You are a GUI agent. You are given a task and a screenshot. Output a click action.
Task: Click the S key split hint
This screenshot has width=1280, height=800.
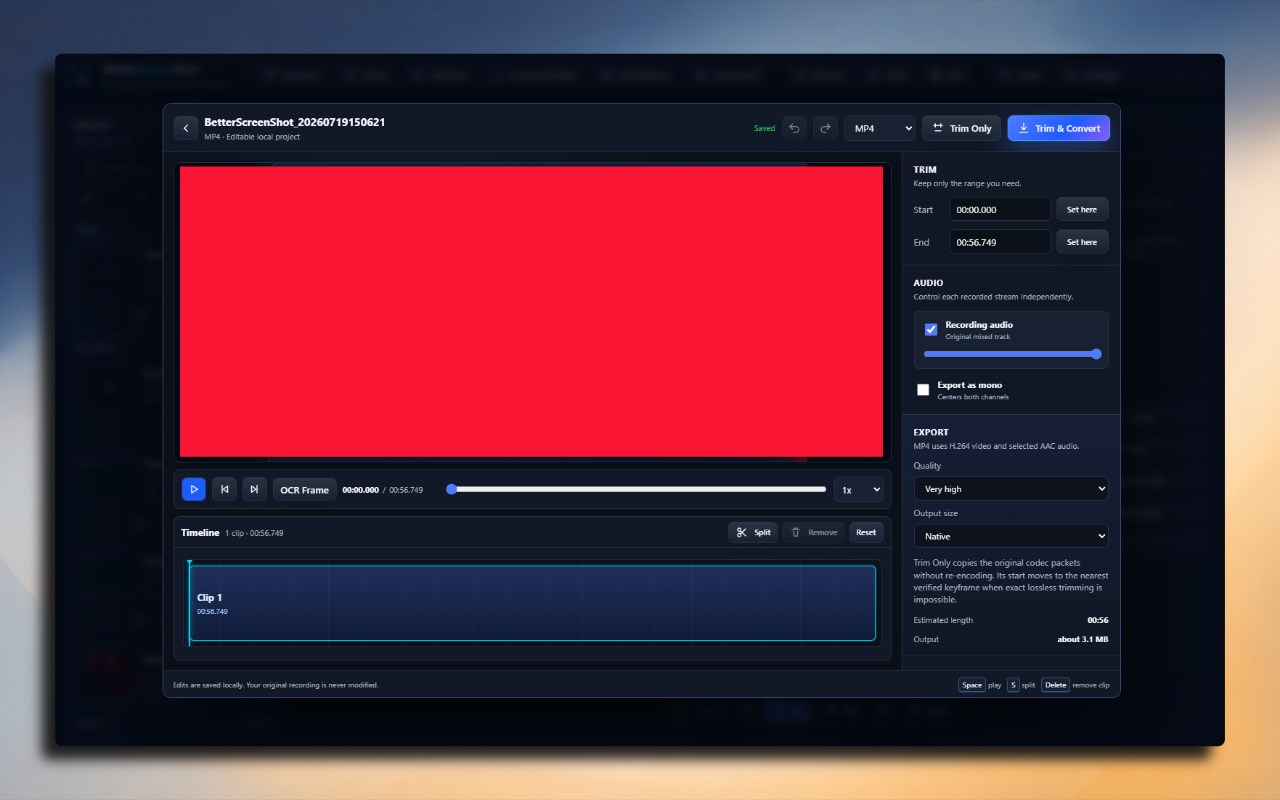click(x=1013, y=685)
